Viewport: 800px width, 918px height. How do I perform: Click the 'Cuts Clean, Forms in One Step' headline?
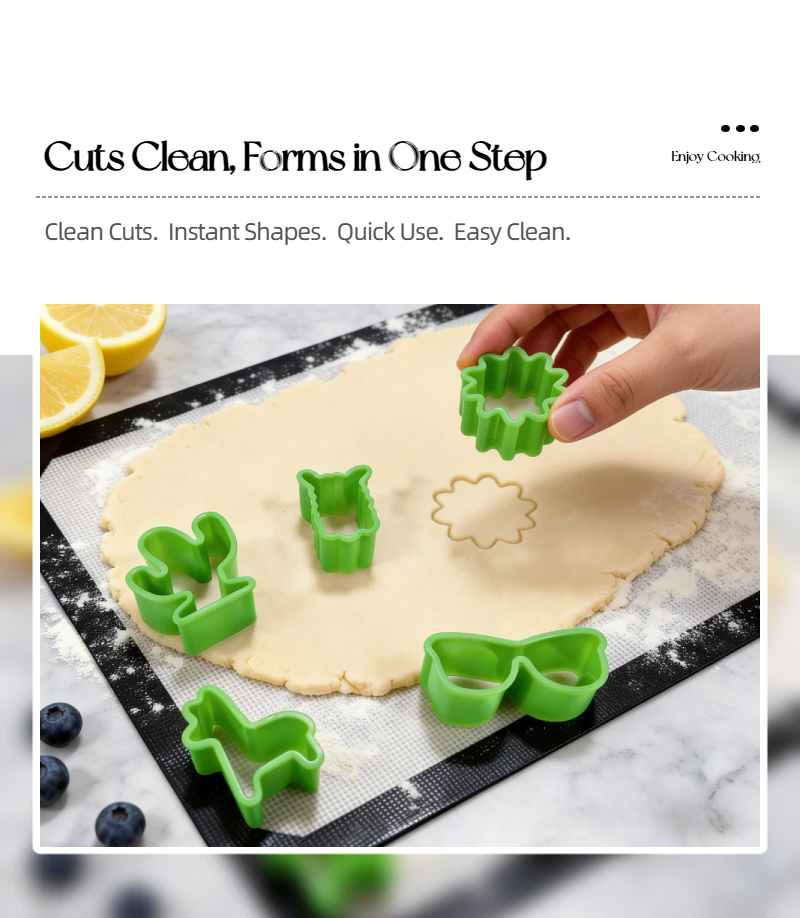tap(295, 158)
